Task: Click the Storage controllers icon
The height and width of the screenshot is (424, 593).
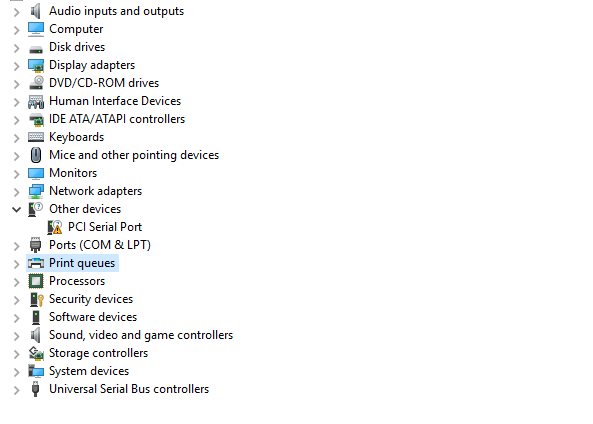Action: 36,353
